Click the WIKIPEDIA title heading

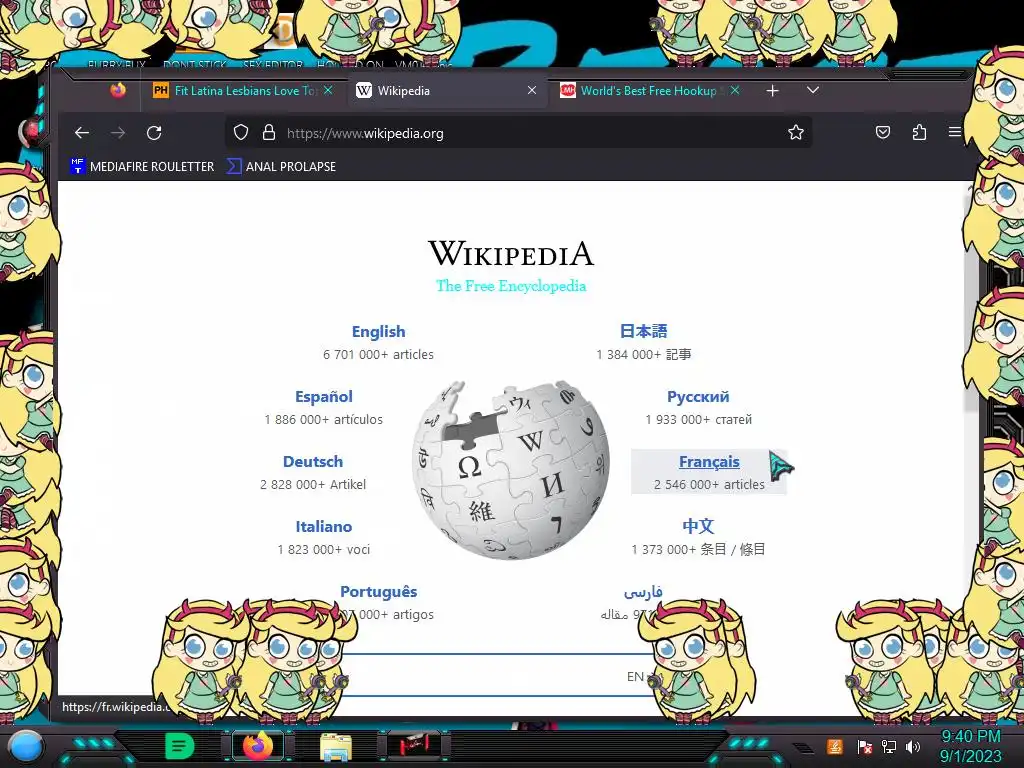pyautogui.click(x=511, y=253)
